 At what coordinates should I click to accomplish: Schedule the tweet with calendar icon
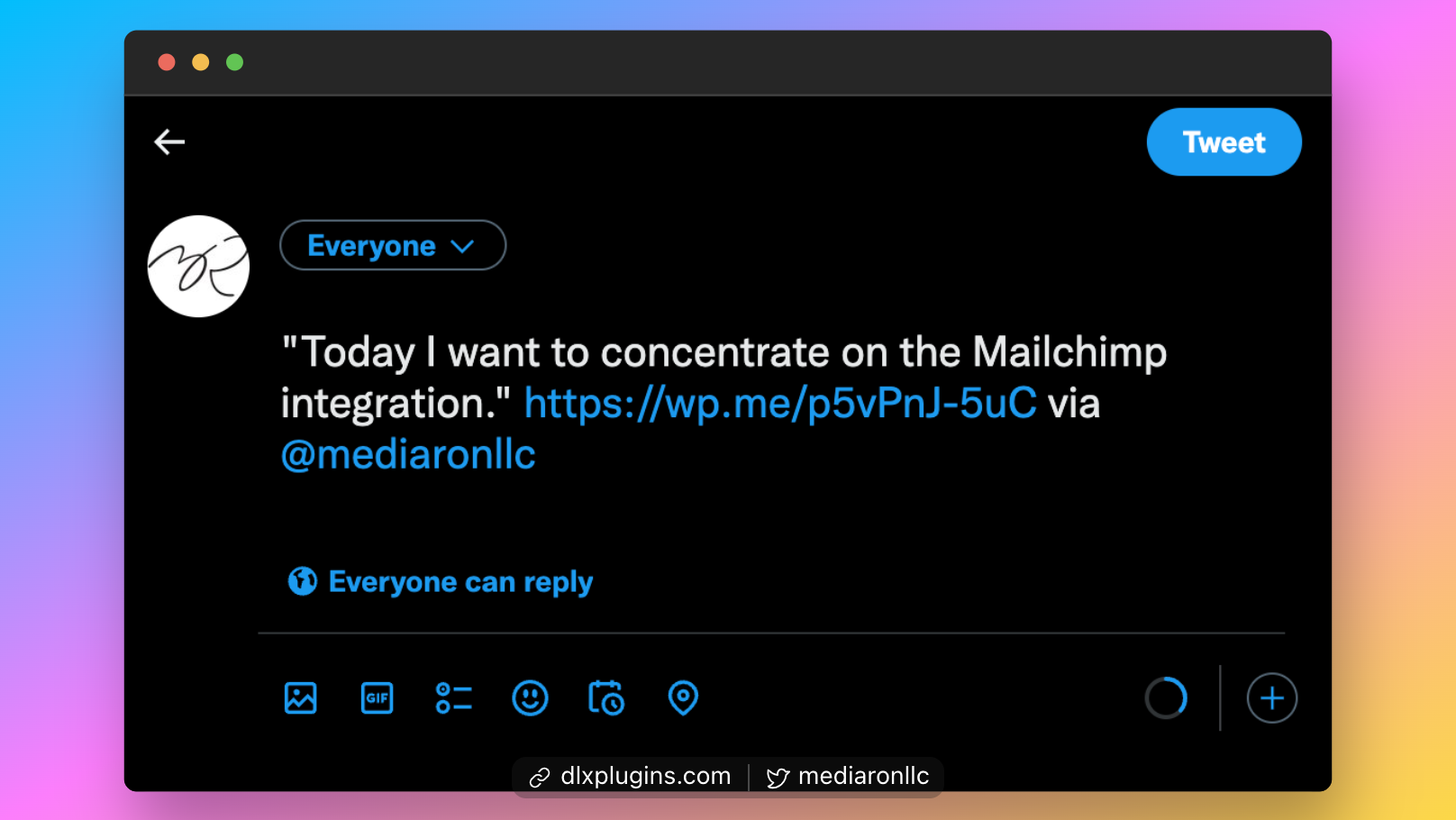606,698
